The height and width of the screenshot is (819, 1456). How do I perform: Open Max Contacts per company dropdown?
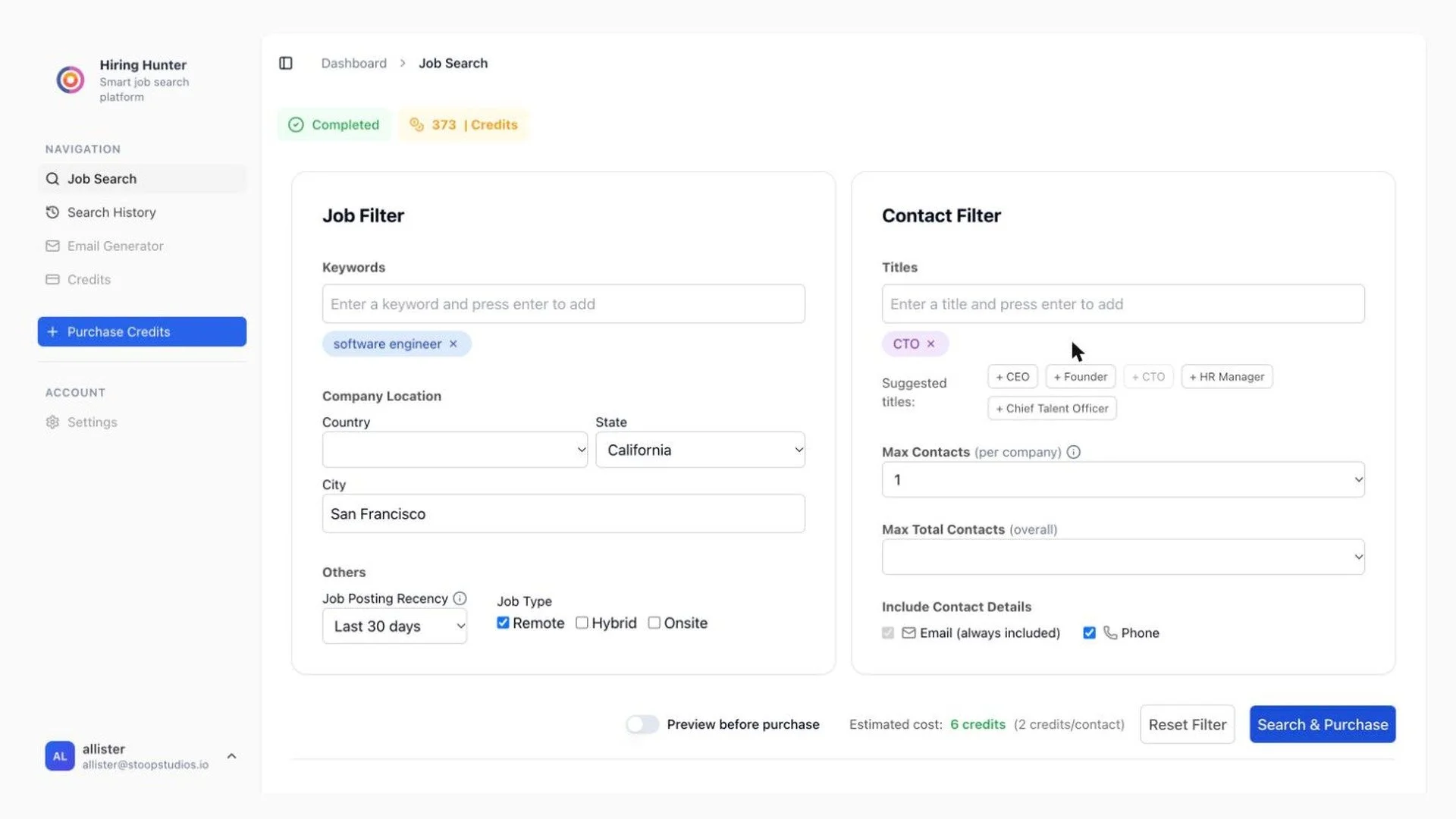point(1123,480)
